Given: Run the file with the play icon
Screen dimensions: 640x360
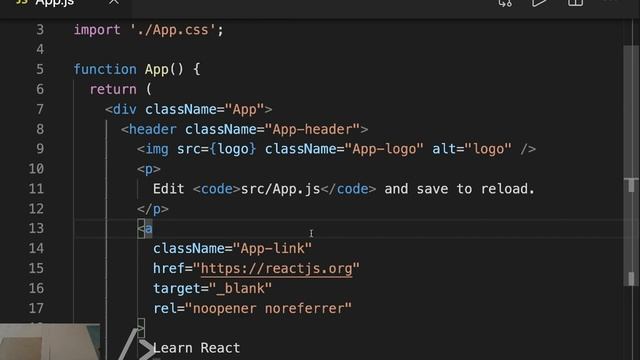Looking at the screenshot, I should click(539, 3).
